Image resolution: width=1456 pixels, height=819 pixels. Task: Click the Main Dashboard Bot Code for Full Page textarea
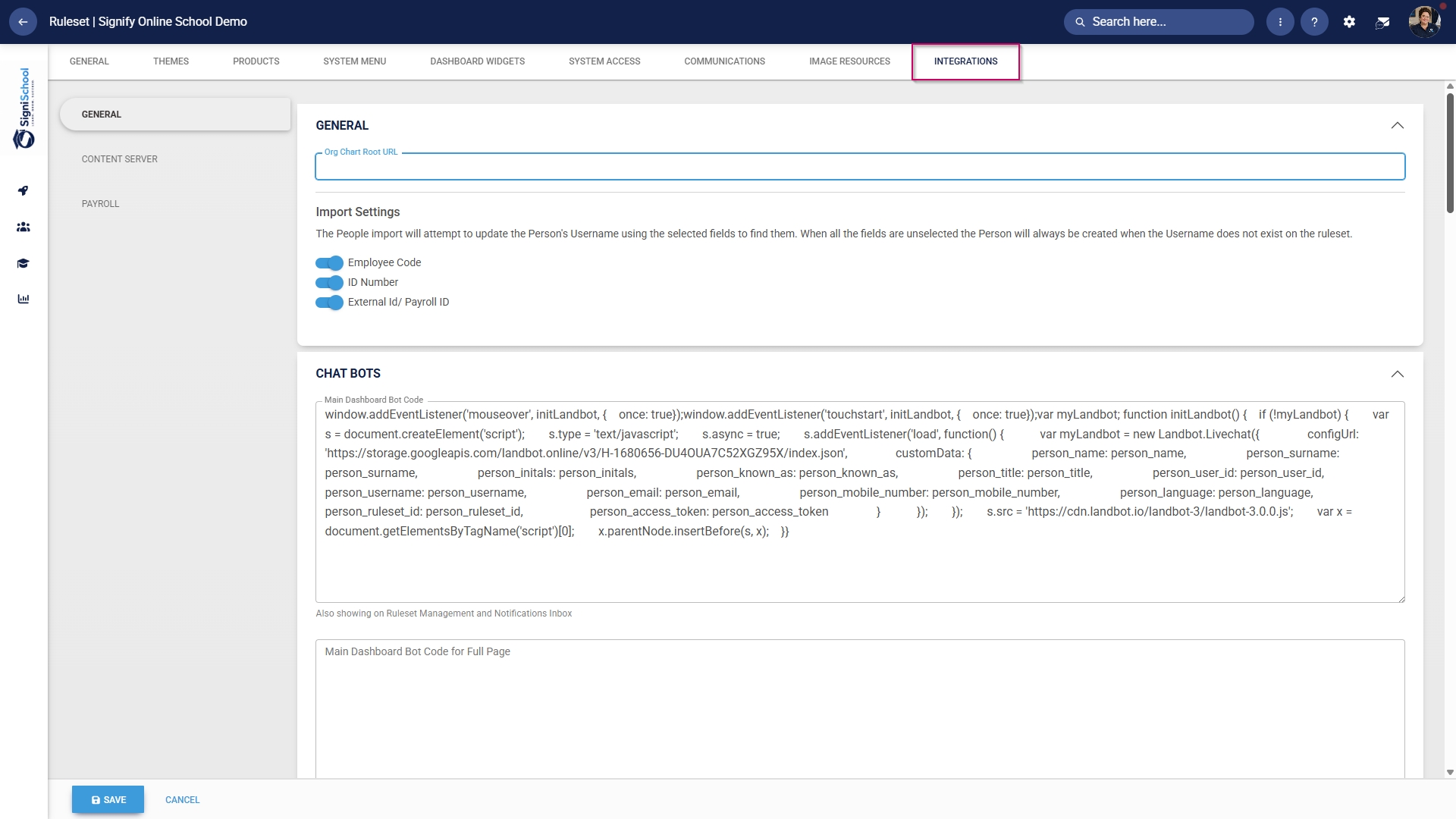point(860,709)
